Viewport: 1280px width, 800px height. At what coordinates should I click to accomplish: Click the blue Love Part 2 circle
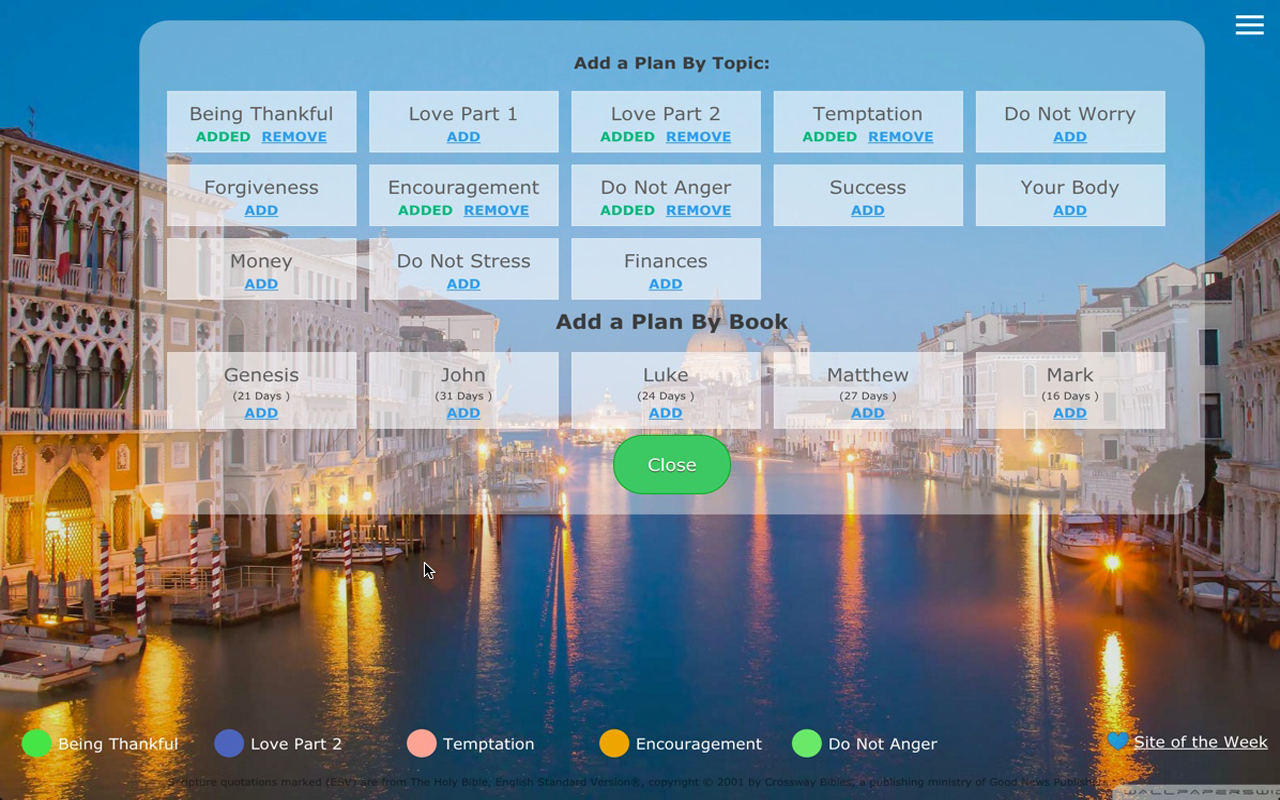click(x=229, y=743)
